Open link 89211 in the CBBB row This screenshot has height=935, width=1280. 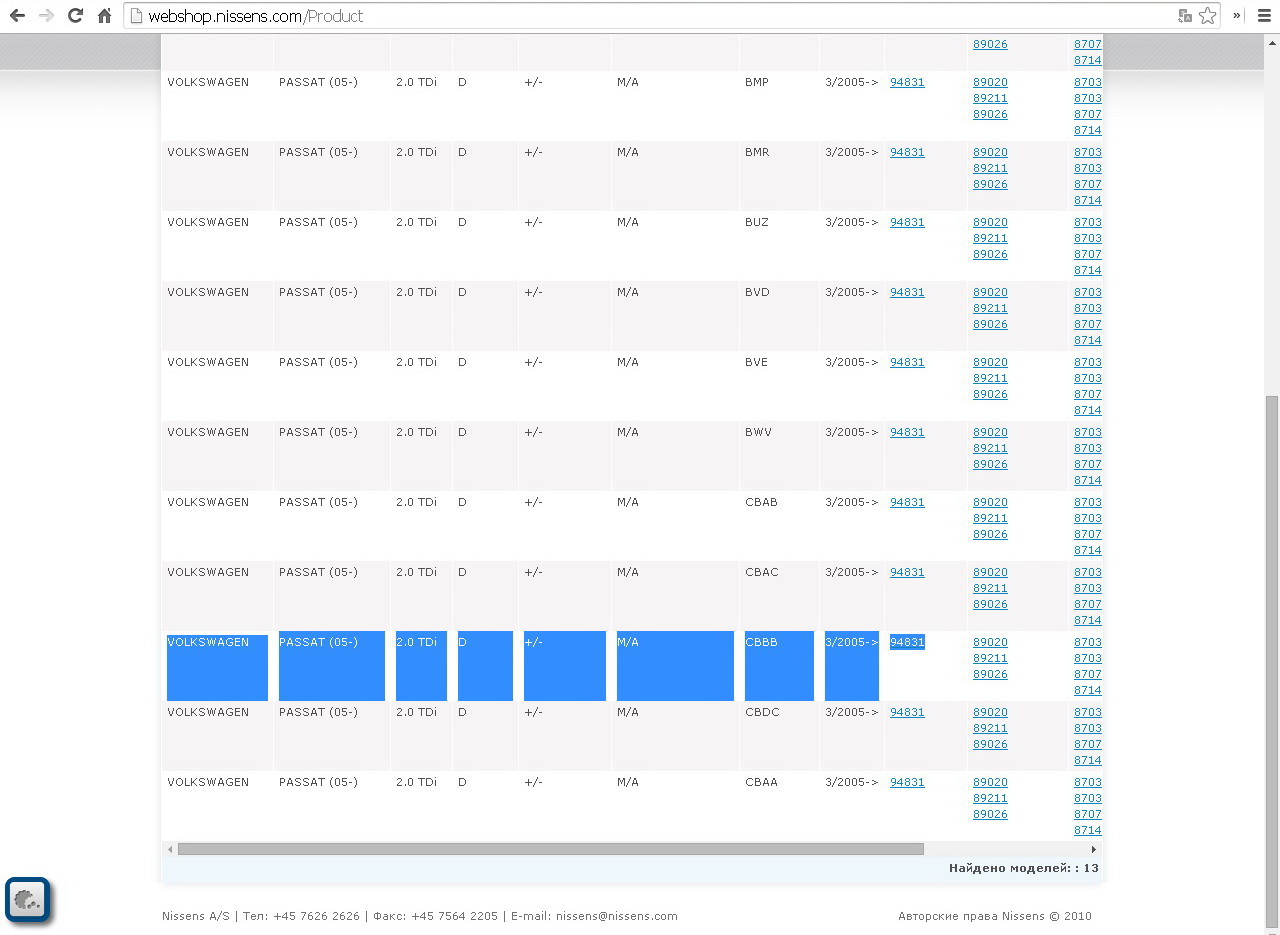tap(990, 658)
